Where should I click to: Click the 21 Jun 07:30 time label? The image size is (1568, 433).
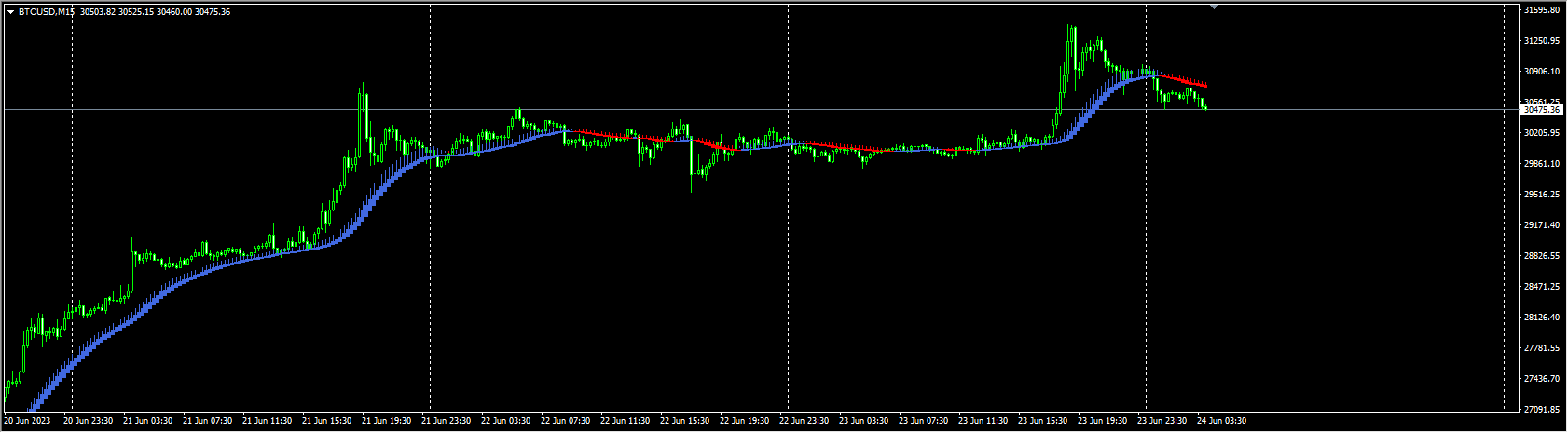[x=207, y=421]
